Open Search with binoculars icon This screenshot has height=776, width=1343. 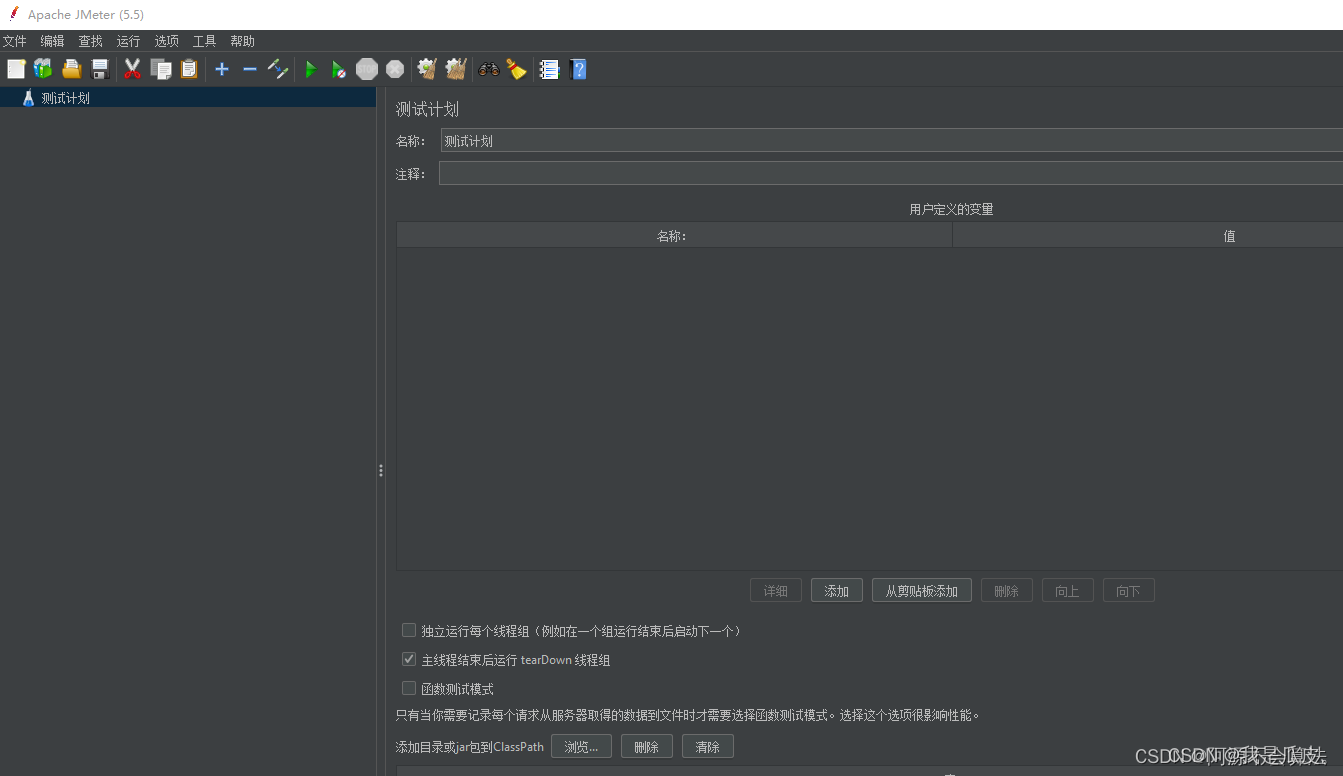pyautogui.click(x=488, y=69)
